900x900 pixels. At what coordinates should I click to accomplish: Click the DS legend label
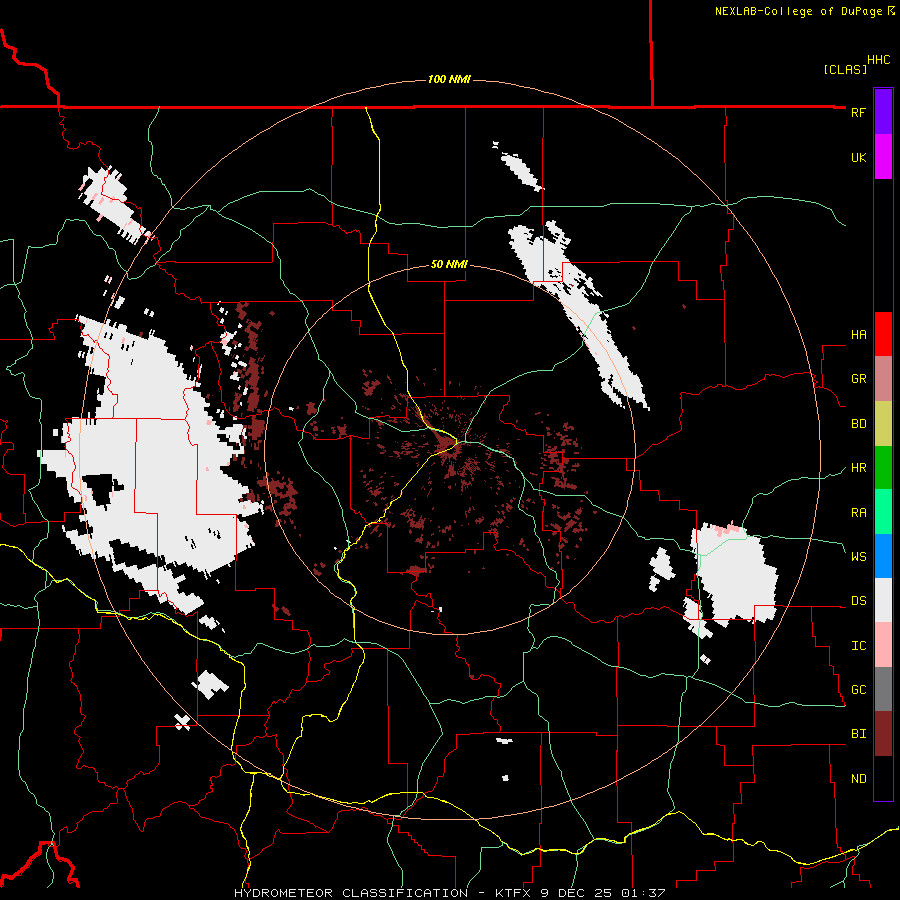[858, 601]
